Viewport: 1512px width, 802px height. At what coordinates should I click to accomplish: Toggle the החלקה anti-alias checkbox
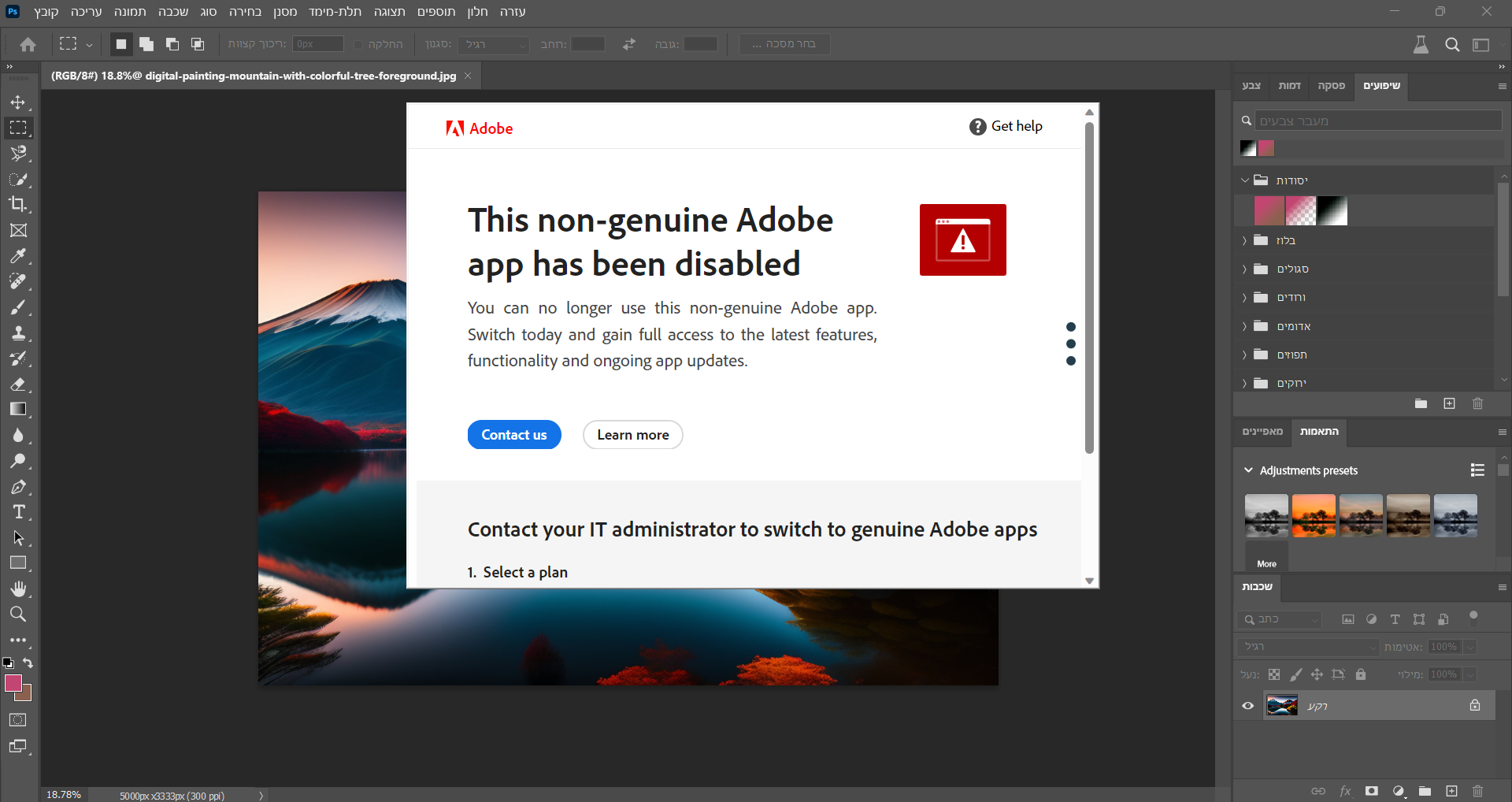coord(358,45)
